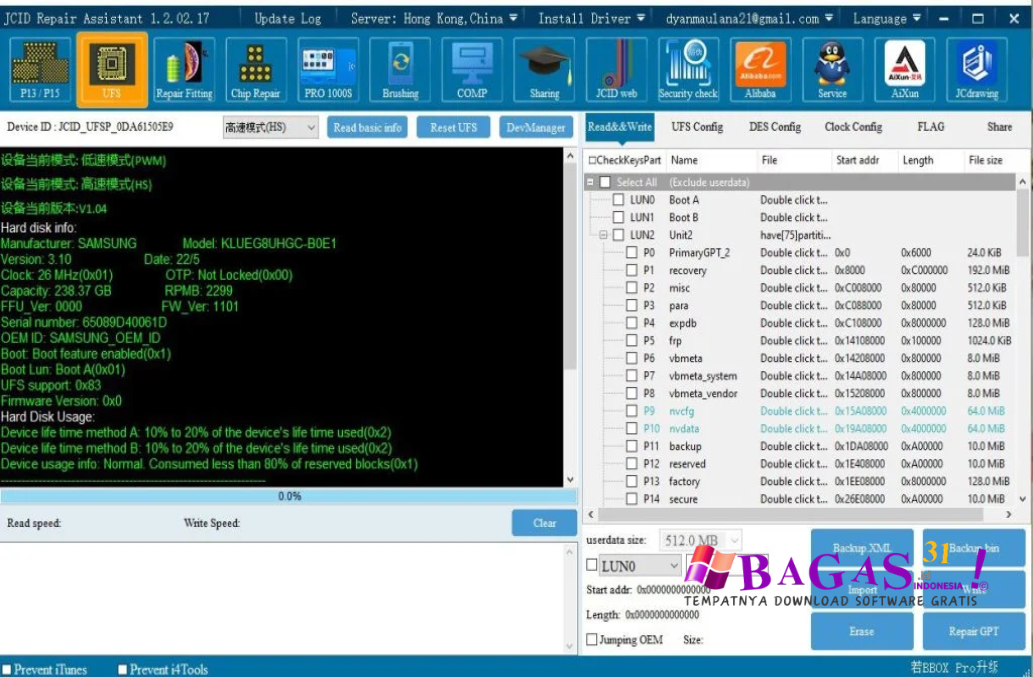The image size is (1033, 677).
Task: Check the P5 frp partition checkbox
Action: pos(631,340)
